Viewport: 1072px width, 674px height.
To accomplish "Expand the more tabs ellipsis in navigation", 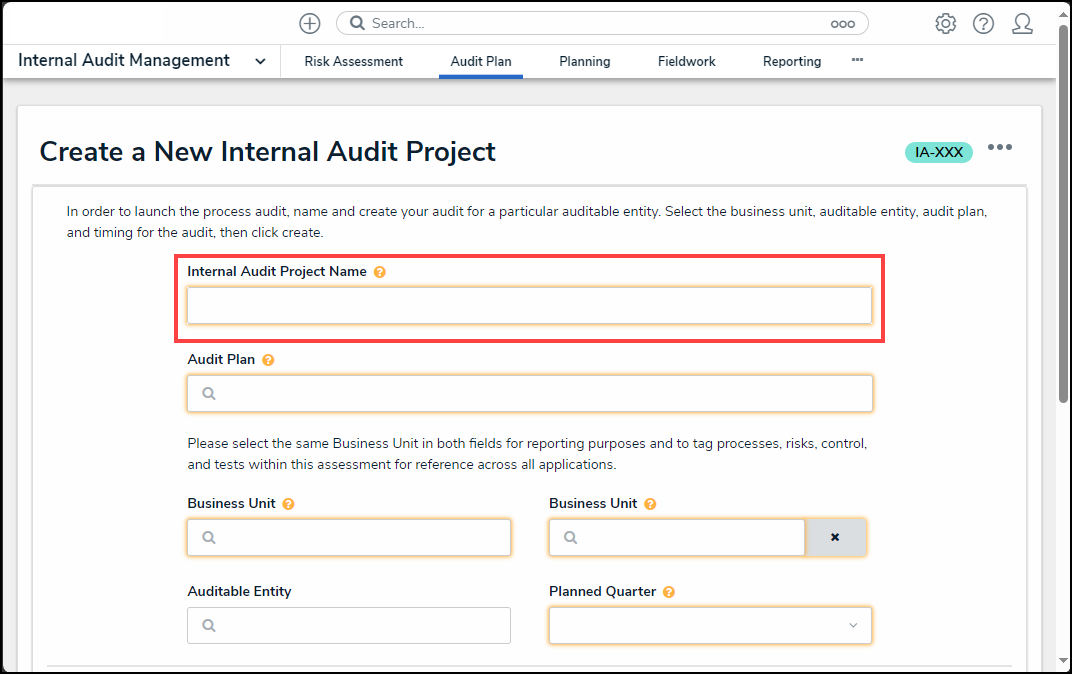I will [x=857, y=60].
